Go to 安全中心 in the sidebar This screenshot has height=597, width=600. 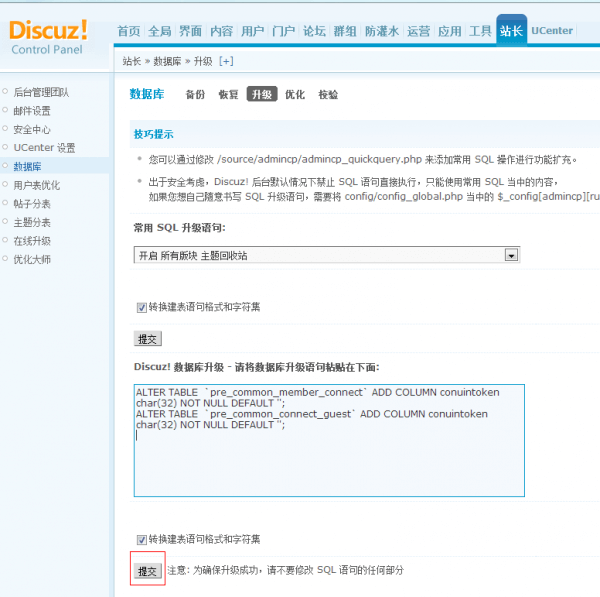coord(32,129)
